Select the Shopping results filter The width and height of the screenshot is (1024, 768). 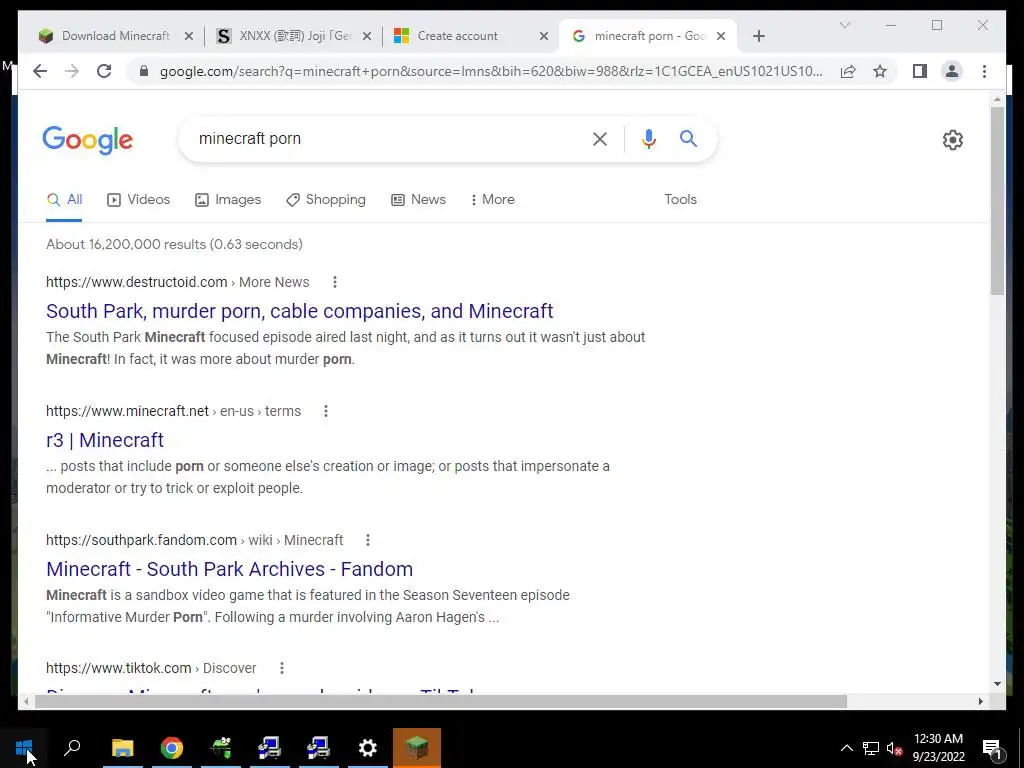[x=326, y=200]
